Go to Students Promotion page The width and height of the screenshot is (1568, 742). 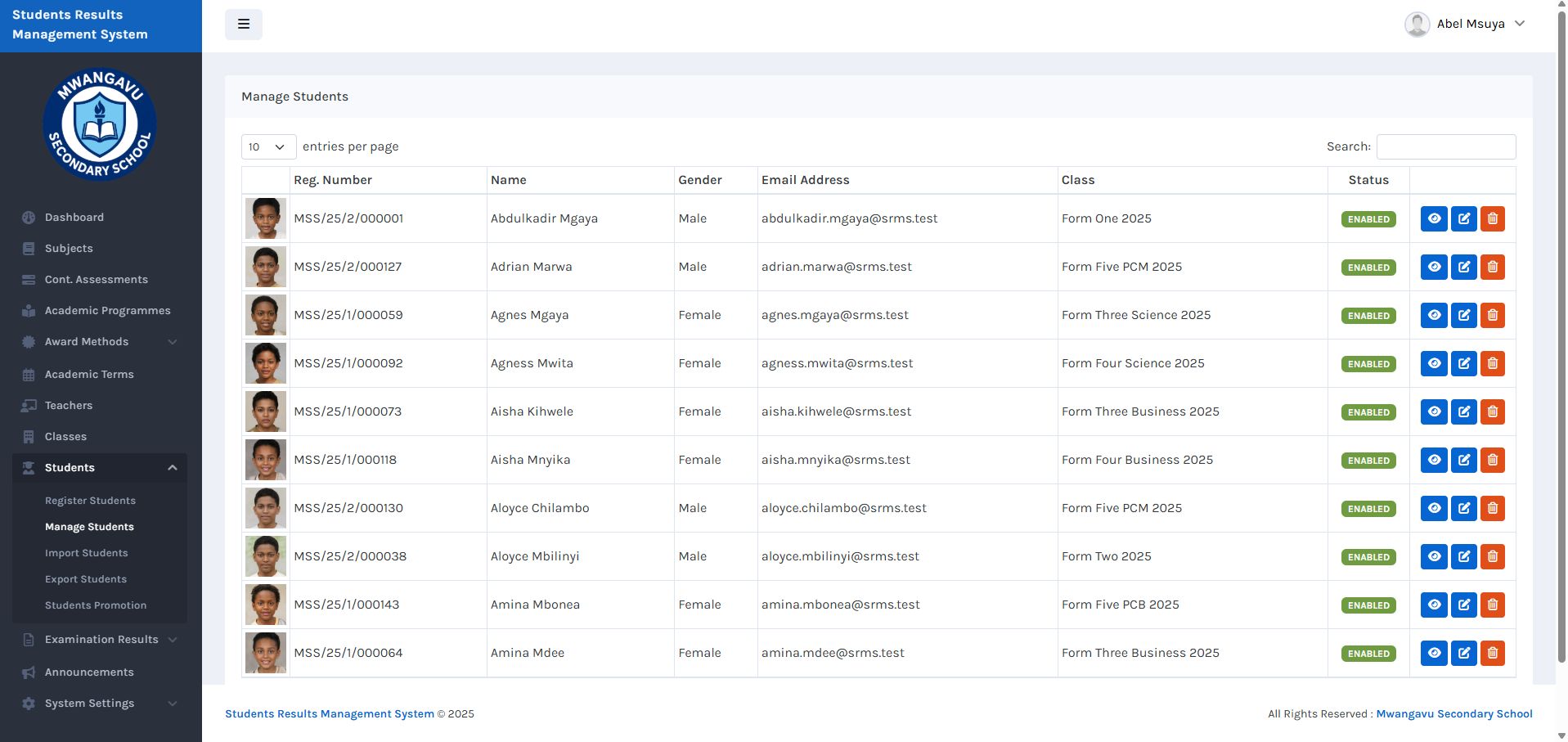coord(96,605)
